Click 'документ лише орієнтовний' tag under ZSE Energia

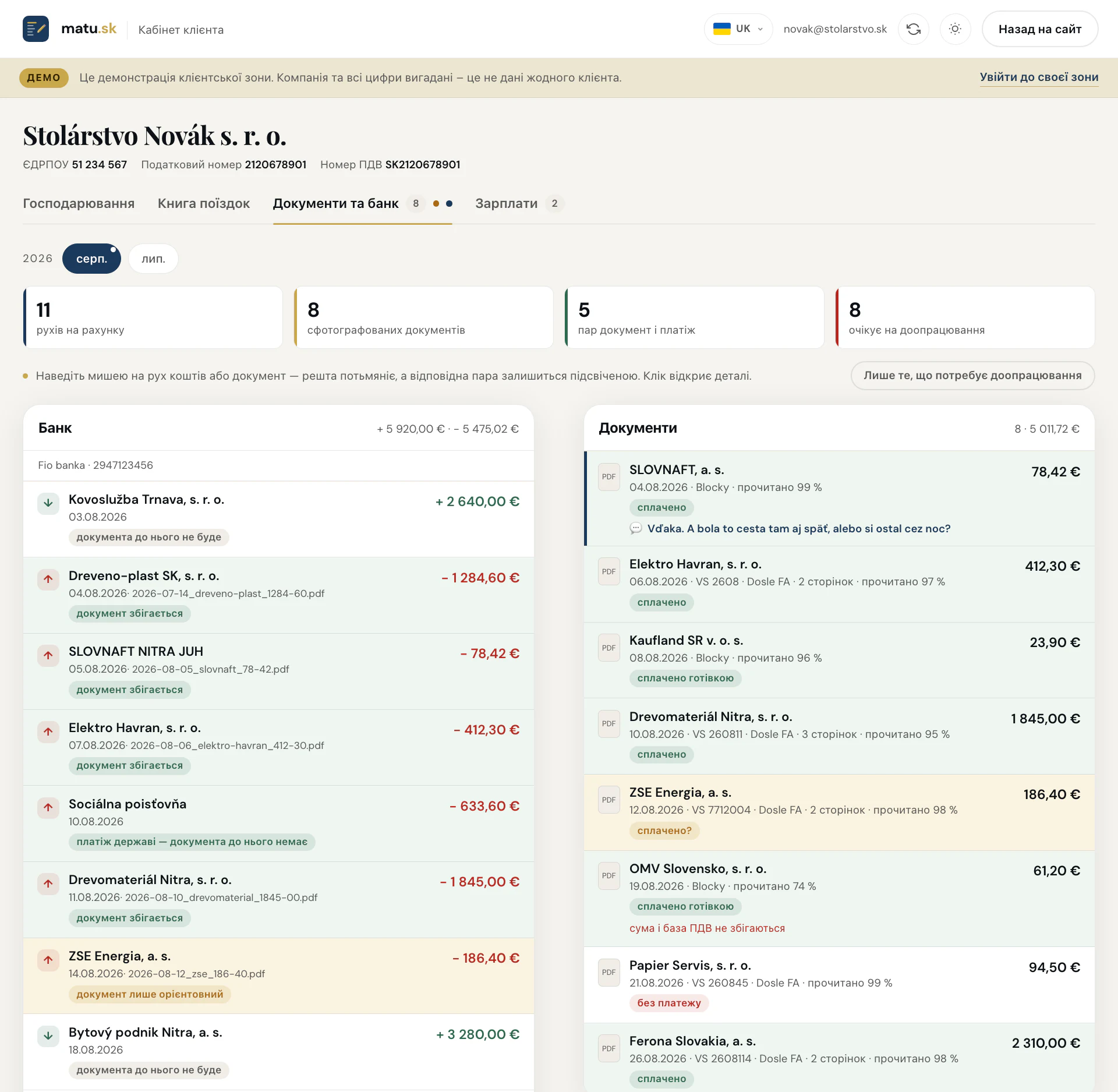150,994
